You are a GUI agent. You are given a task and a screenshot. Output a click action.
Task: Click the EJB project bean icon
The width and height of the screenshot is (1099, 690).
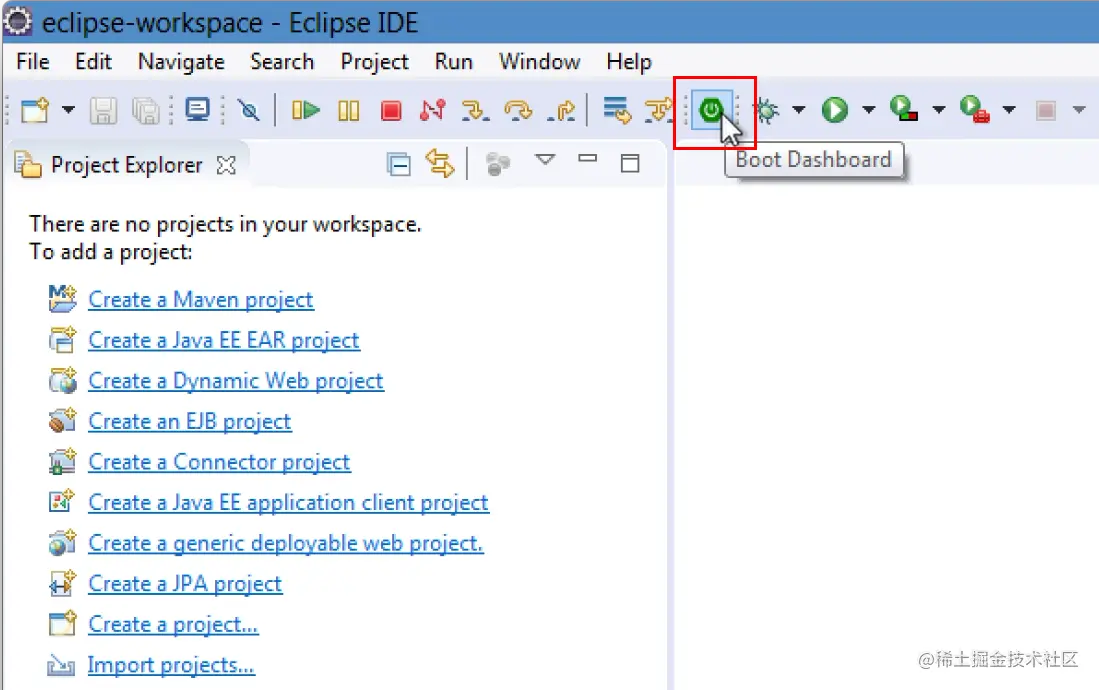pos(62,420)
